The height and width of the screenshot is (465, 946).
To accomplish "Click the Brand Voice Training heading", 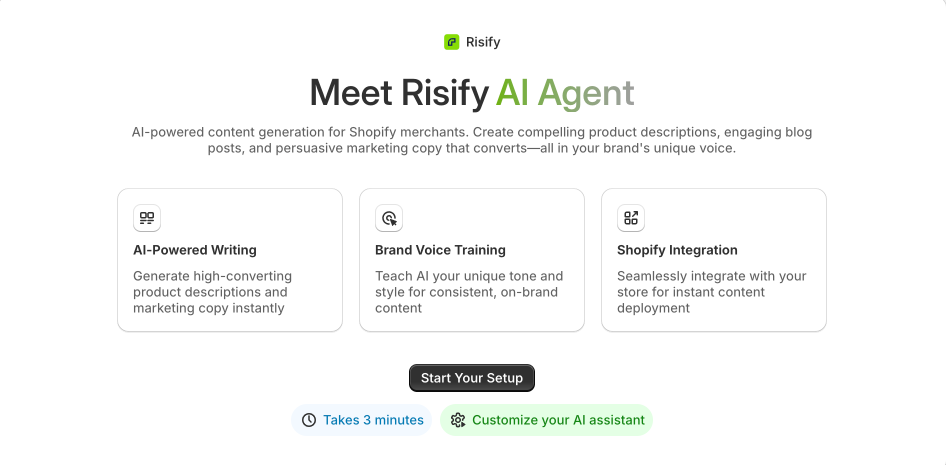I will pyautogui.click(x=440, y=250).
